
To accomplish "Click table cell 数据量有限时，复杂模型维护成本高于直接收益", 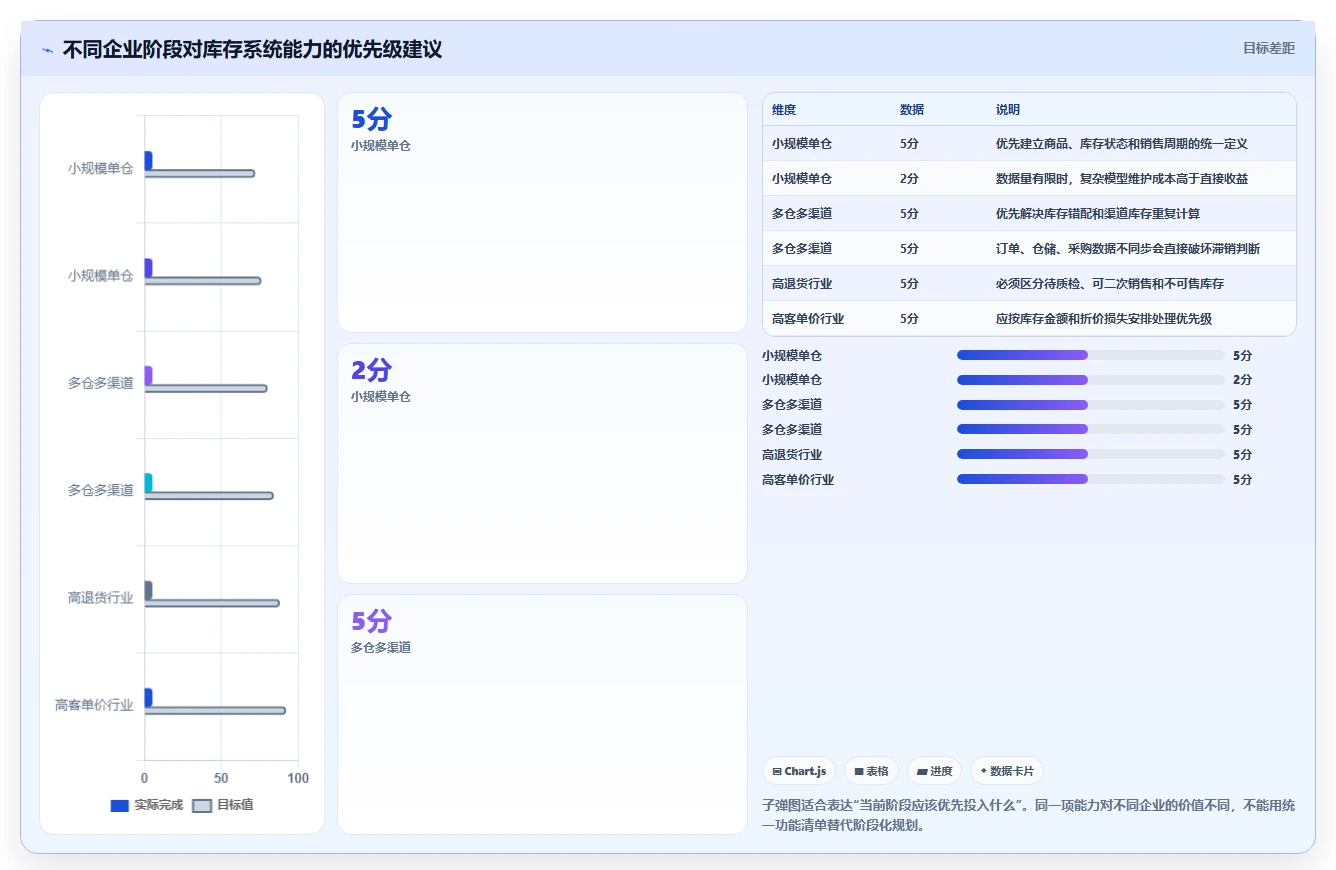I will [x=1122, y=179].
